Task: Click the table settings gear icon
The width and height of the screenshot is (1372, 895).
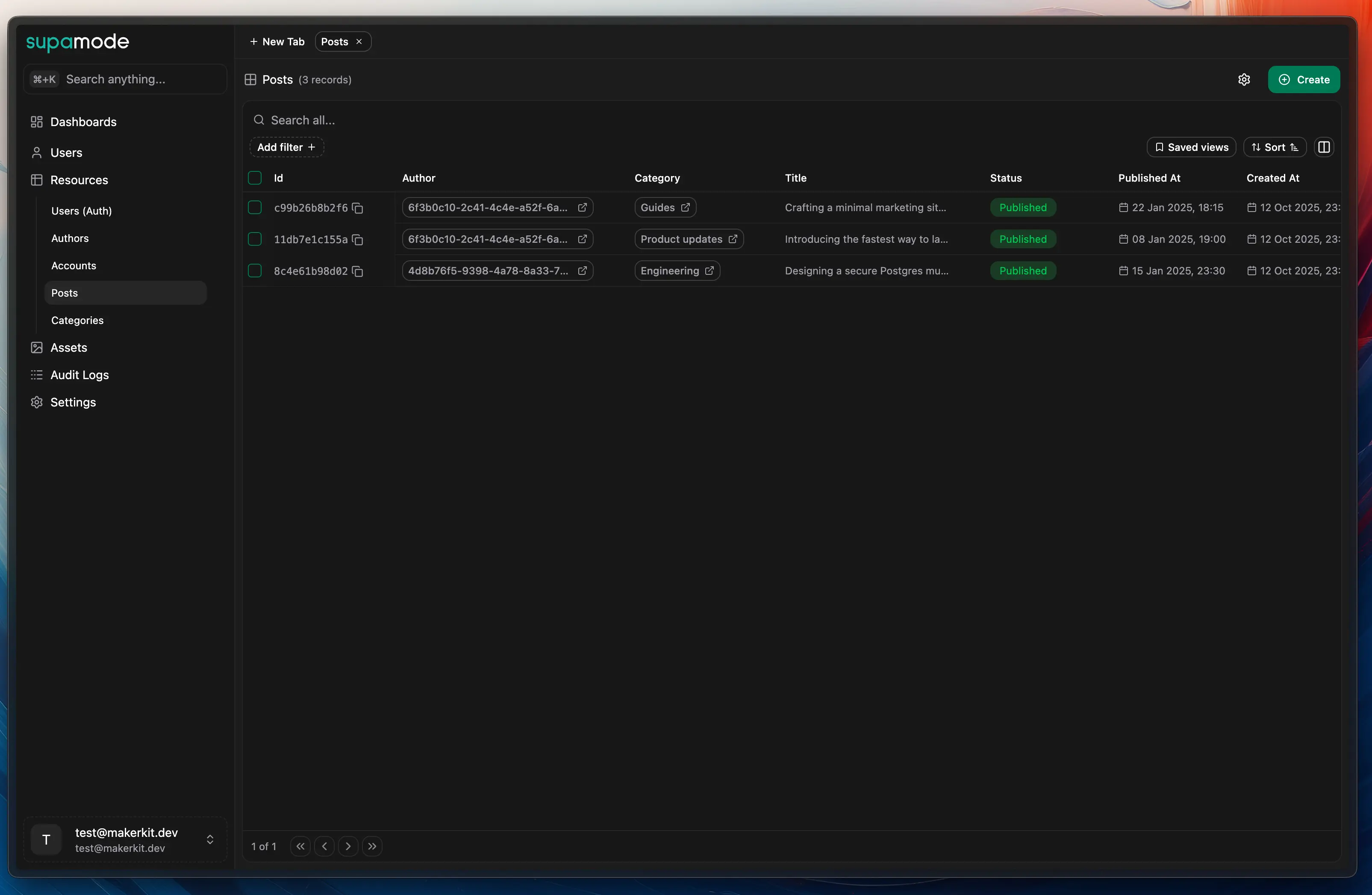Action: (1243, 79)
